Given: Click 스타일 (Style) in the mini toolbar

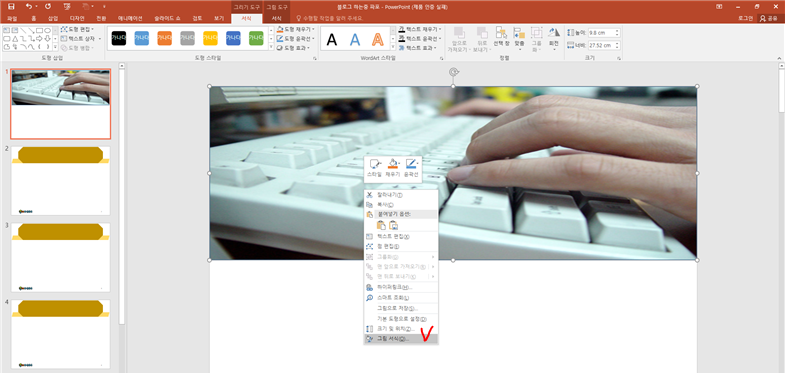Looking at the screenshot, I should 374,168.
